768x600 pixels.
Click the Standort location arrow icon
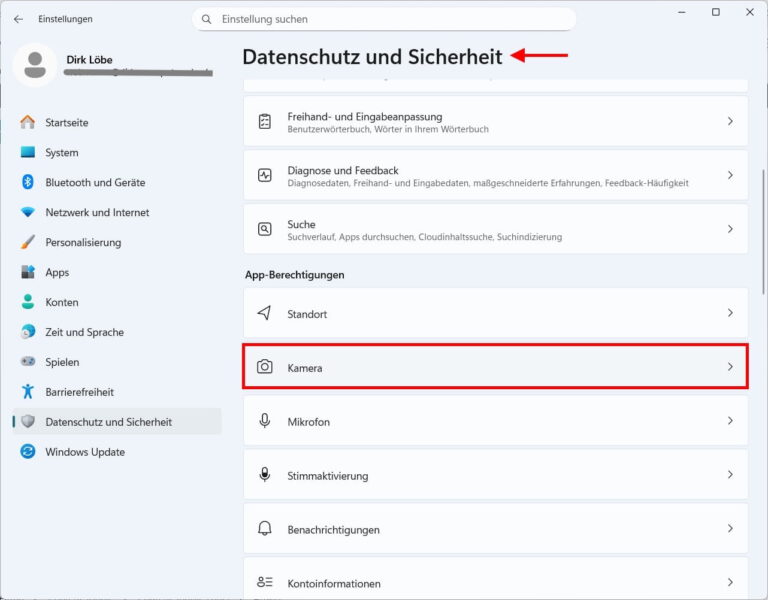pyautogui.click(x=264, y=313)
